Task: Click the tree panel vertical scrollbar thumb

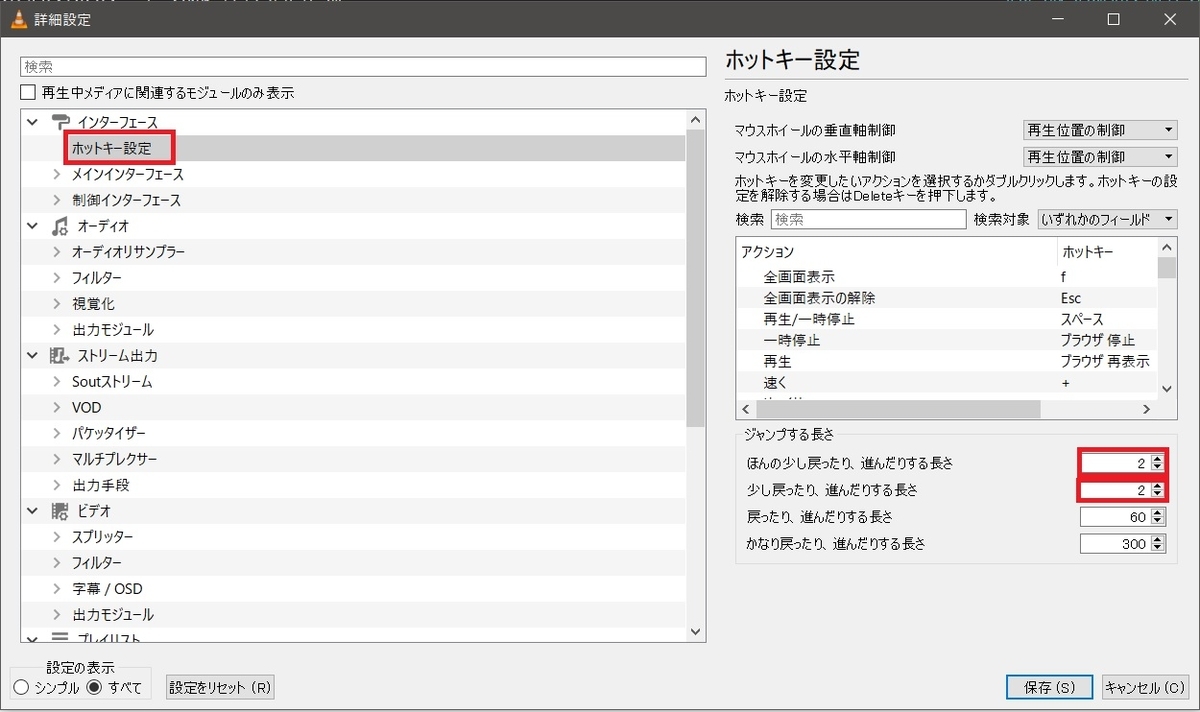Action: coord(697,279)
